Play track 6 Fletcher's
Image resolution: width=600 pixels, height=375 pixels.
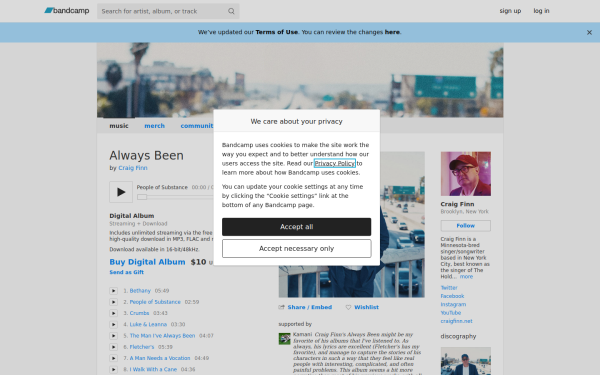113,347
